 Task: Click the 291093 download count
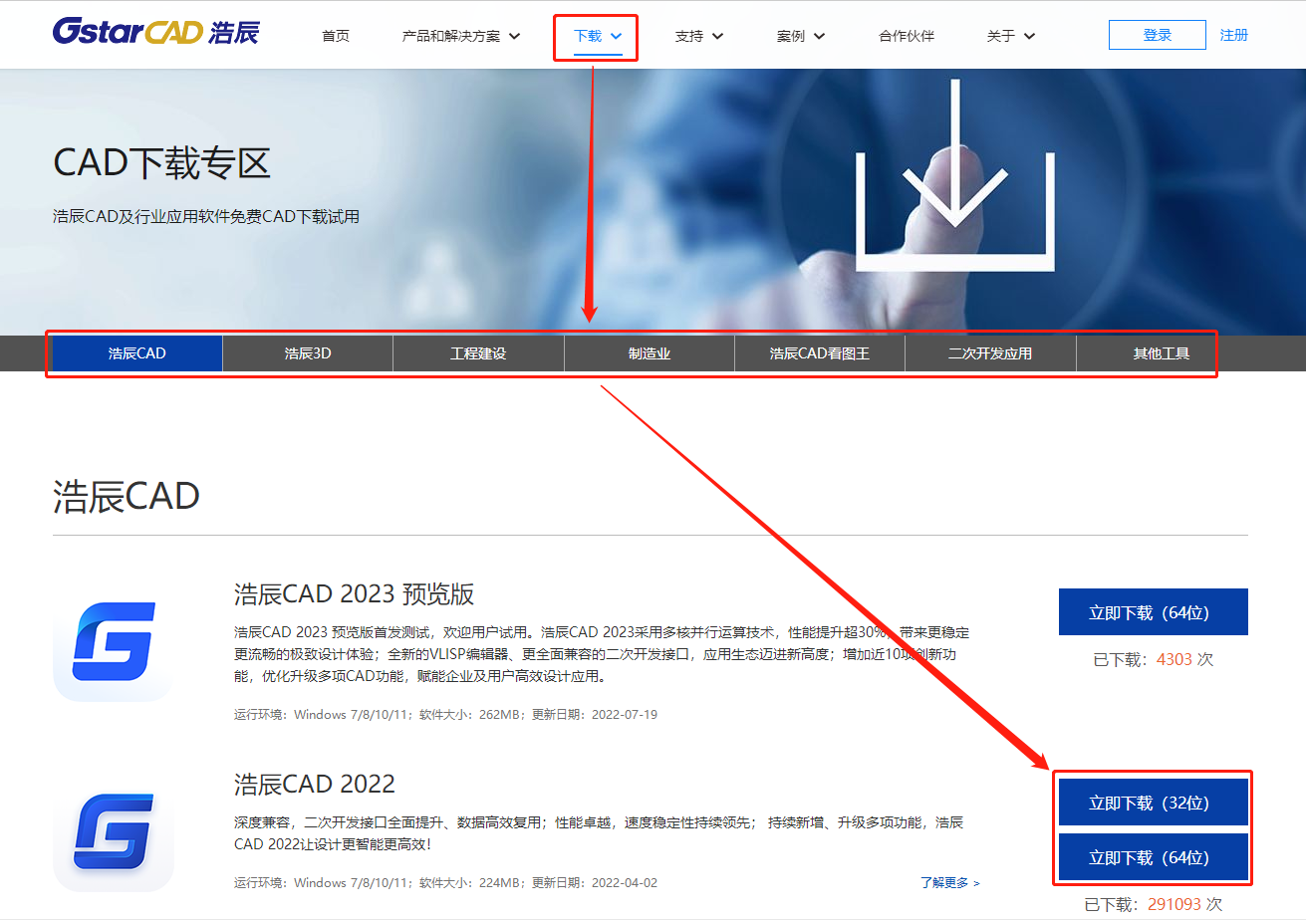click(1175, 904)
